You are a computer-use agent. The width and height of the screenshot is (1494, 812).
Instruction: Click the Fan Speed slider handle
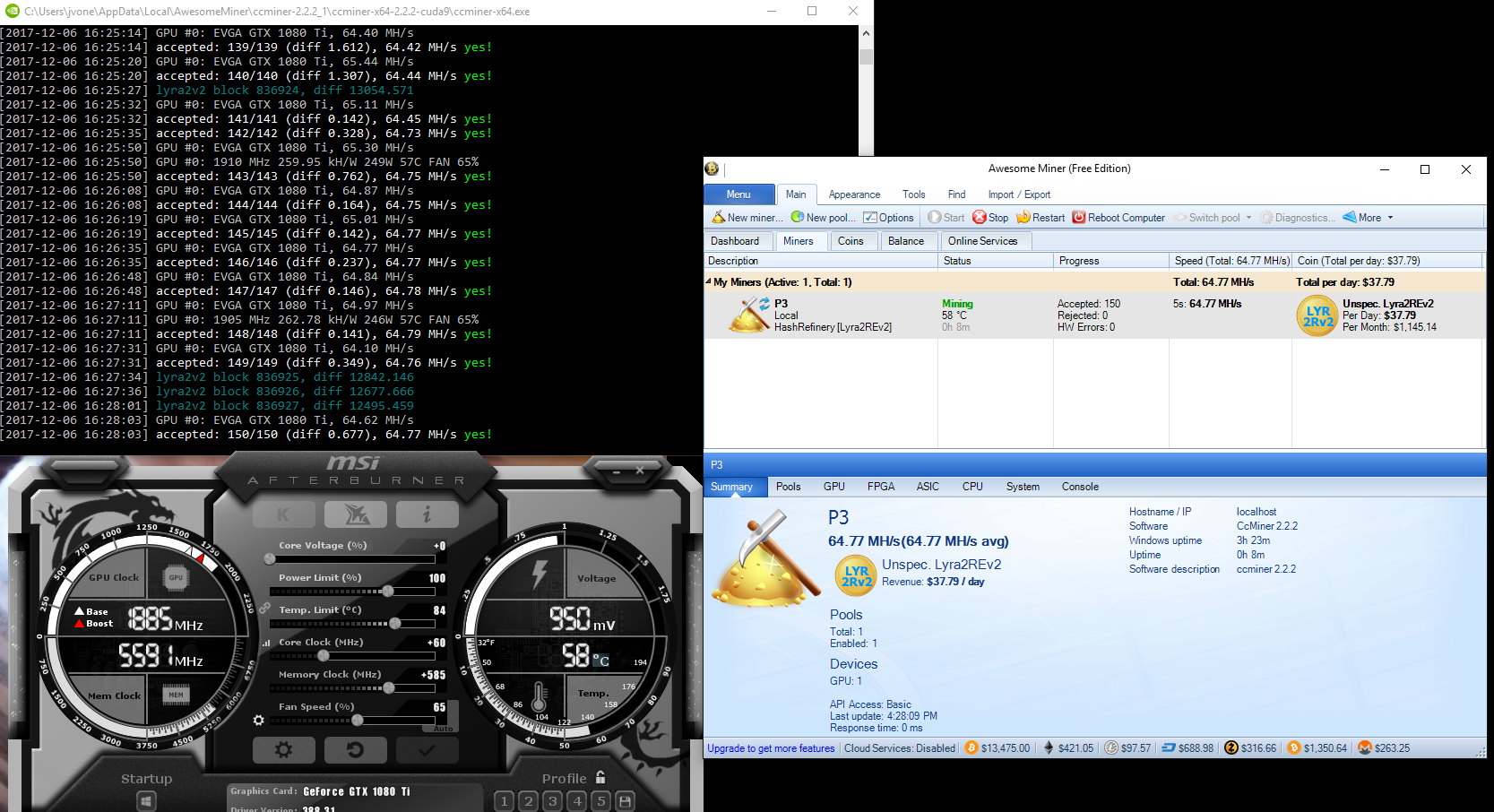(x=358, y=720)
